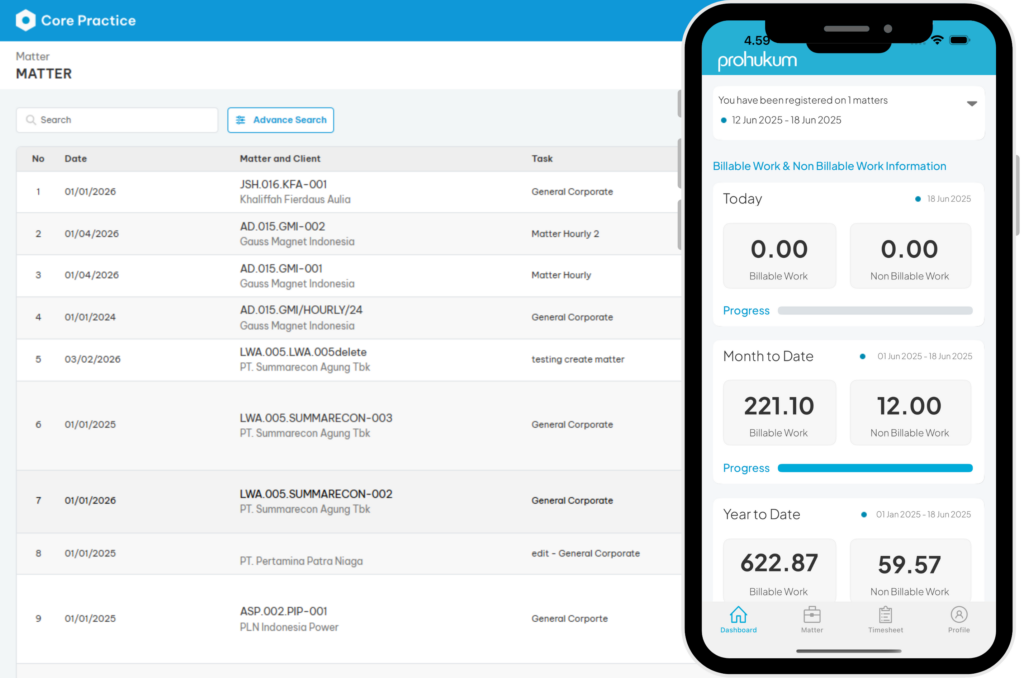Select matter LWA.005.SUMMARECON-003
This screenshot has height=678, width=1024.
pos(316,418)
